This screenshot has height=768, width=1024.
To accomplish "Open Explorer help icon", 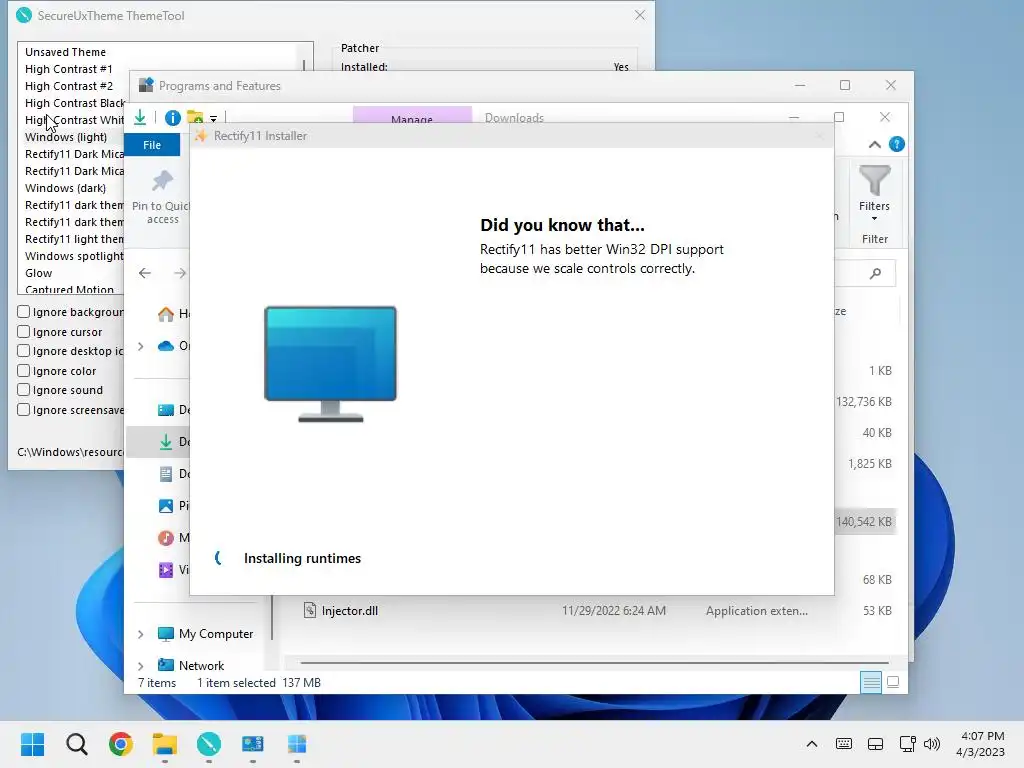I will coord(897,144).
